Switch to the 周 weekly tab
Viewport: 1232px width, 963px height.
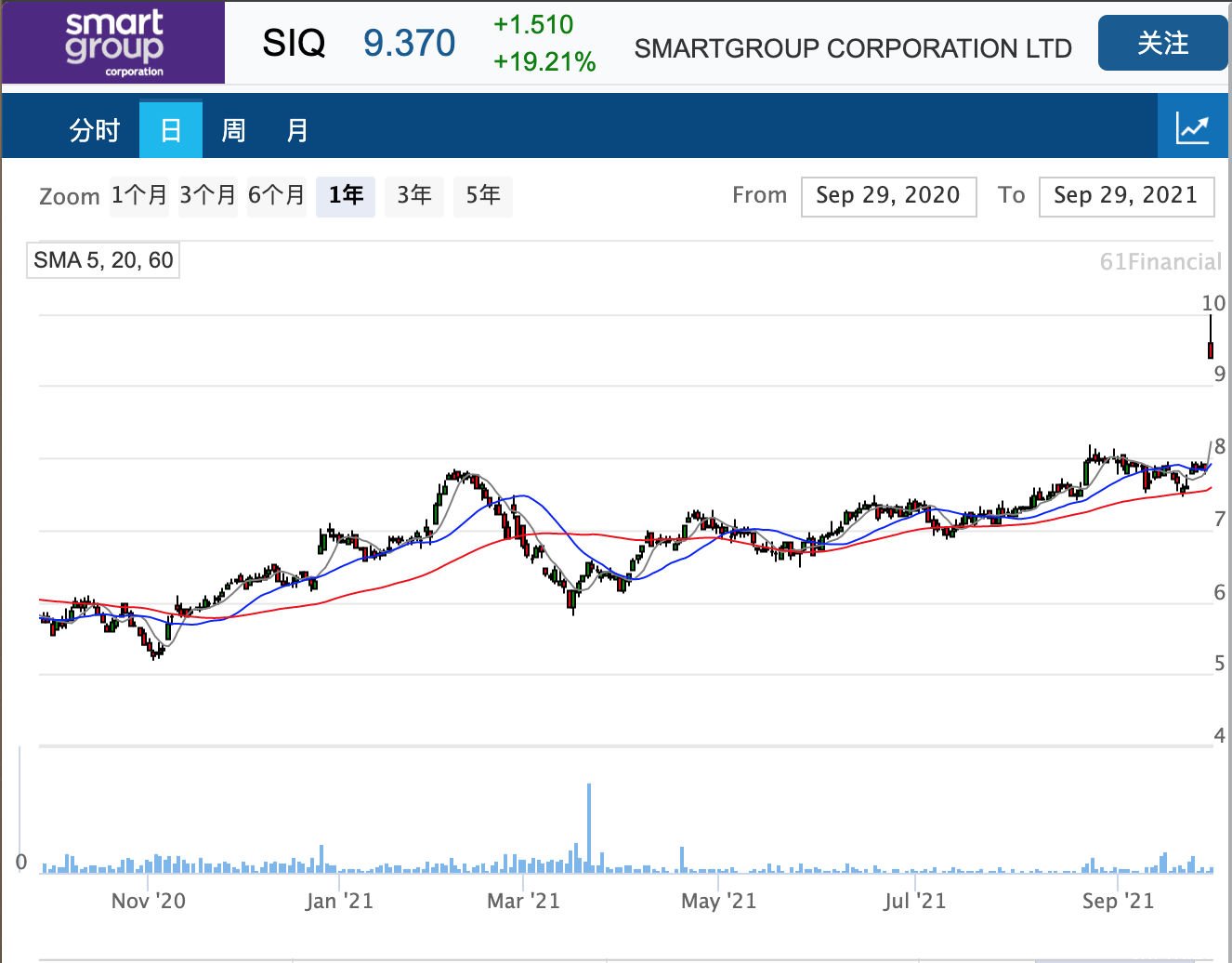(x=233, y=129)
